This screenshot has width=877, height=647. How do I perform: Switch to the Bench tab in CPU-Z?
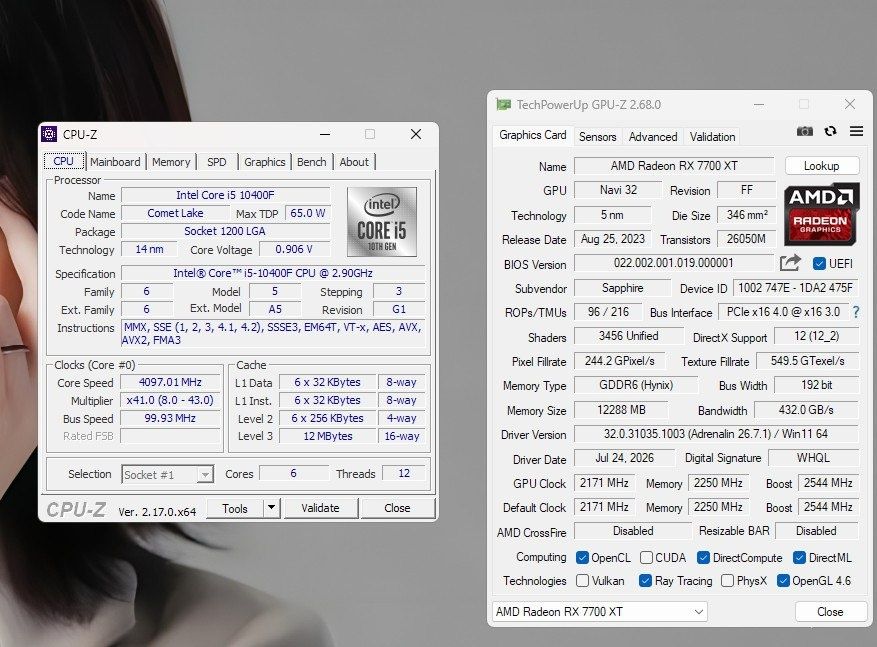click(x=312, y=162)
